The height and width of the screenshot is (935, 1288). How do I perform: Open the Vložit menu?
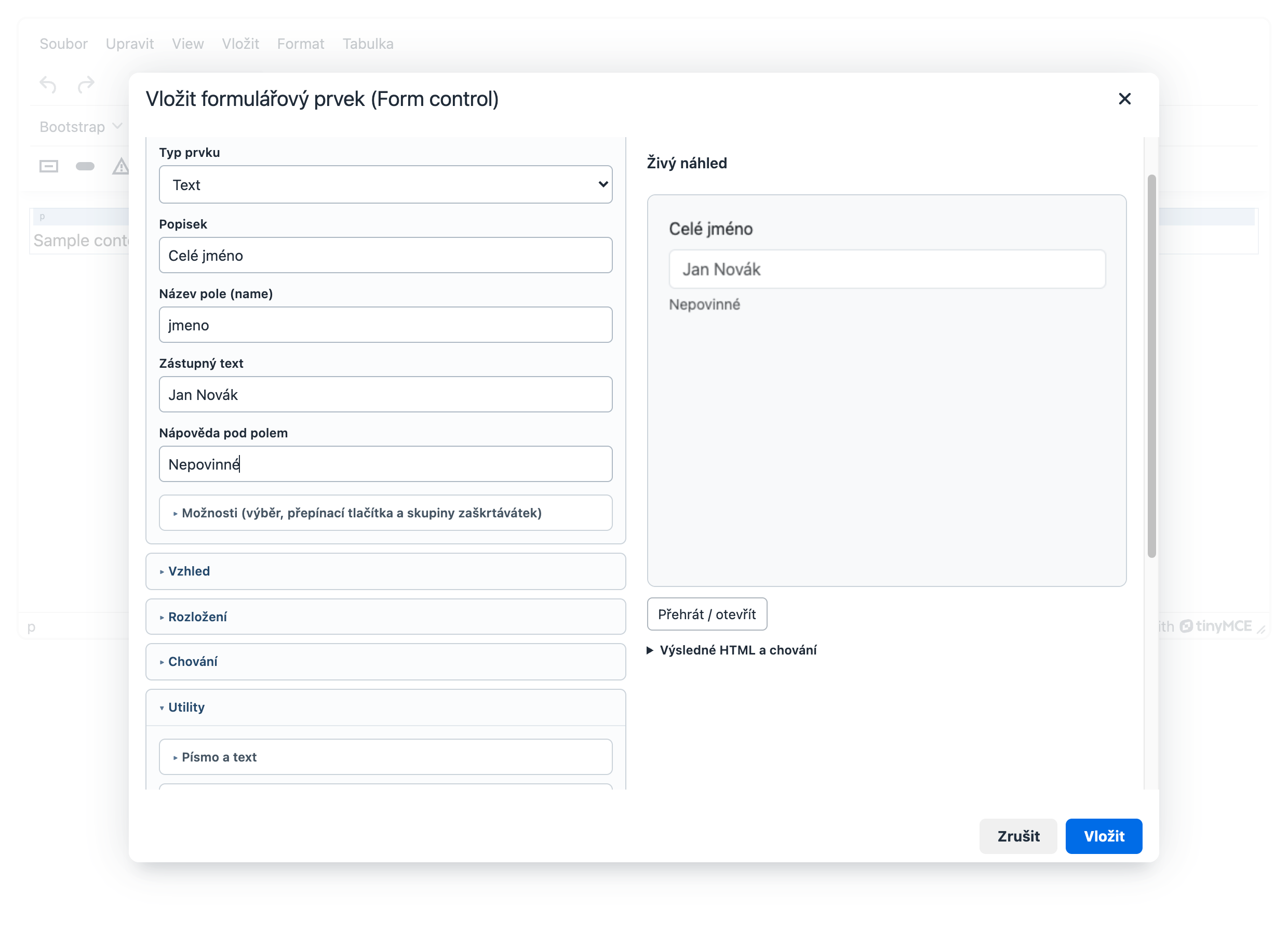click(240, 44)
